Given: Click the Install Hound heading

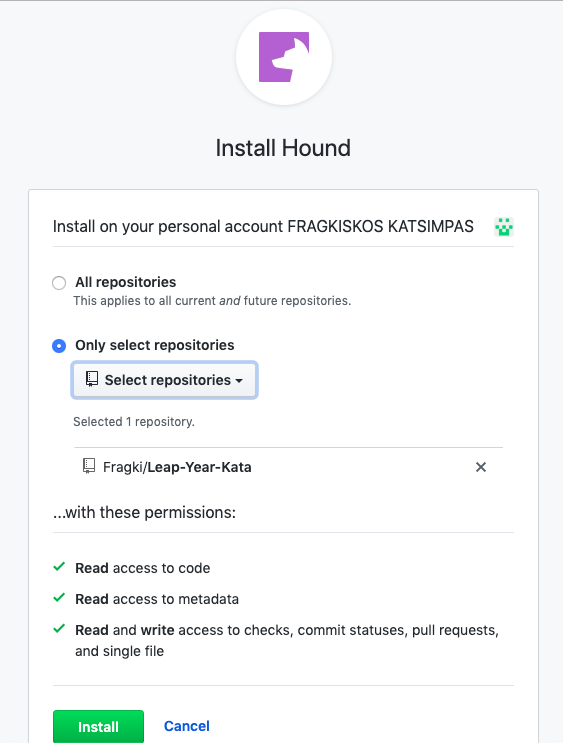Looking at the screenshot, I should click(283, 148).
